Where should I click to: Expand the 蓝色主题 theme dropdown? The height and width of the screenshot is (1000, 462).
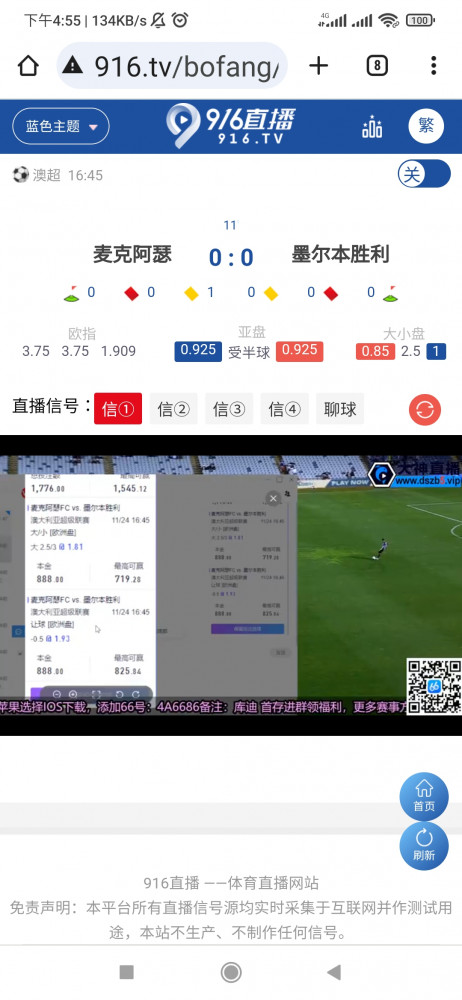pos(61,126)
